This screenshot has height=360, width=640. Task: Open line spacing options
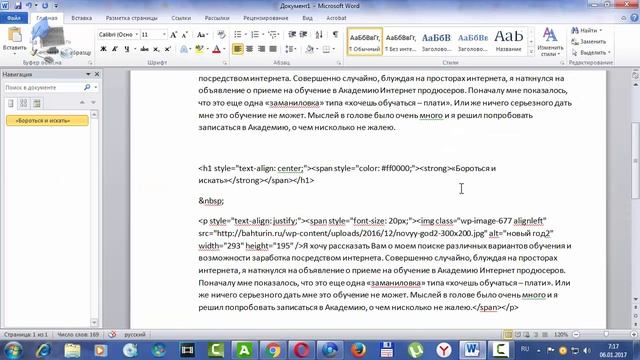click(290, 49)
